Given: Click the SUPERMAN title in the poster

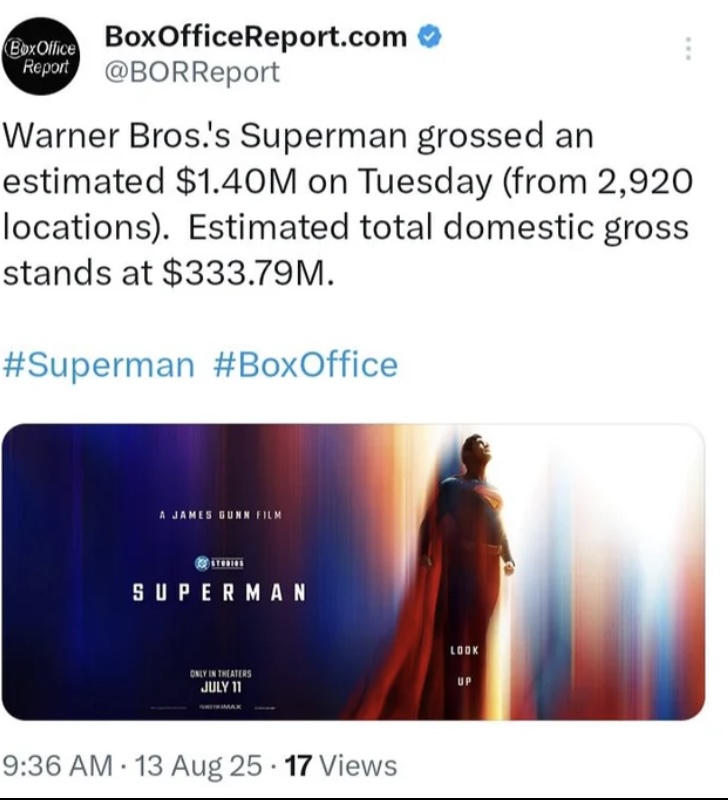Looking at the screenshot, I should coord(219,592).
